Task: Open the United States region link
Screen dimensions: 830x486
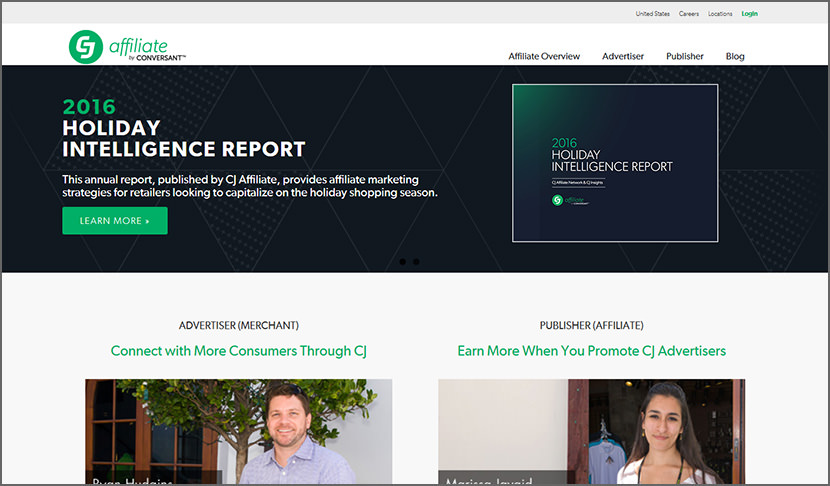Action: point(652,14)
